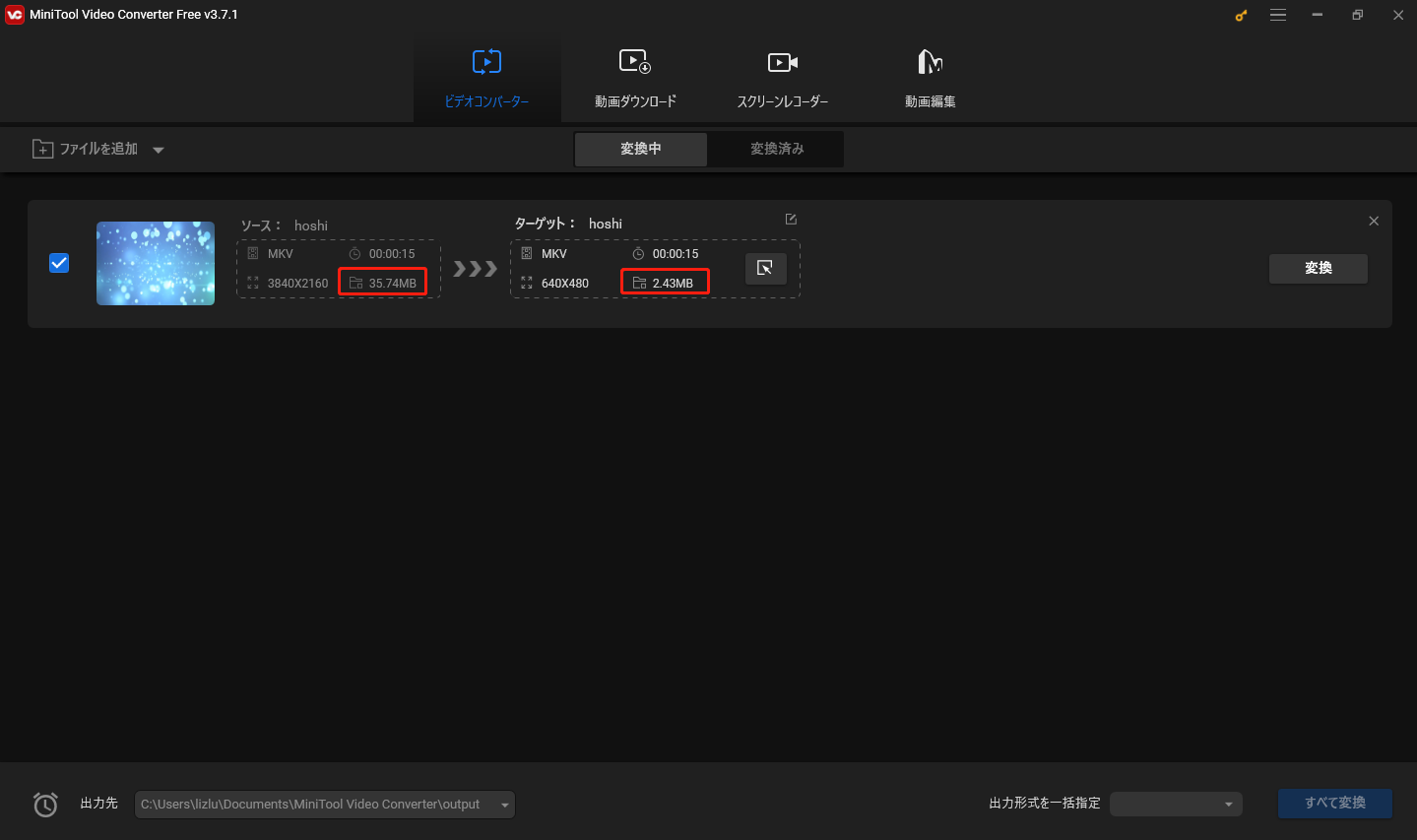This screenshot has width=1417, height=840.
Task: Click the ファイルを追加 button
Action: (85, 149)
